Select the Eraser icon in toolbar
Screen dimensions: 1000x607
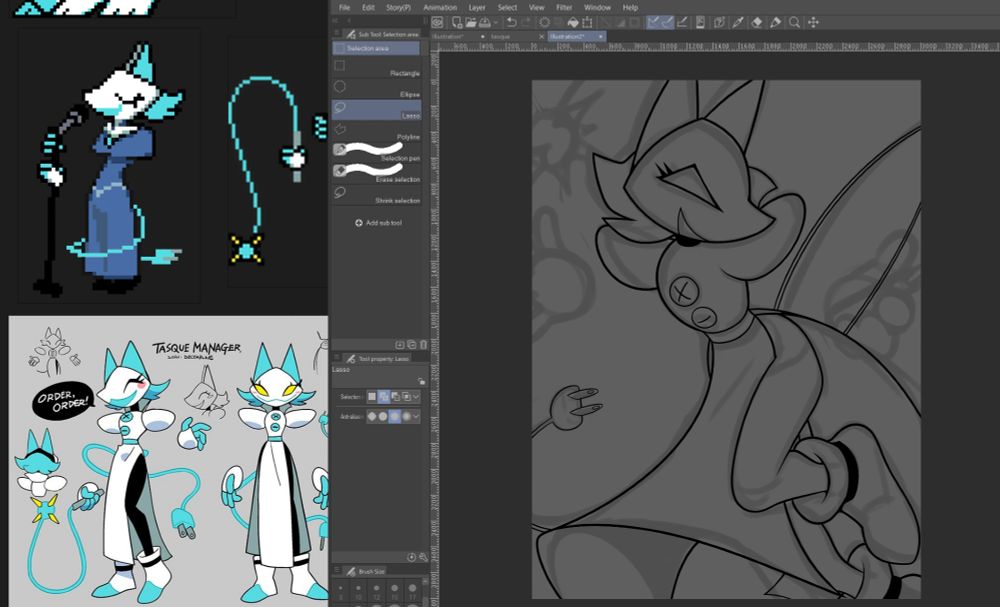click(x=756, y=22)
